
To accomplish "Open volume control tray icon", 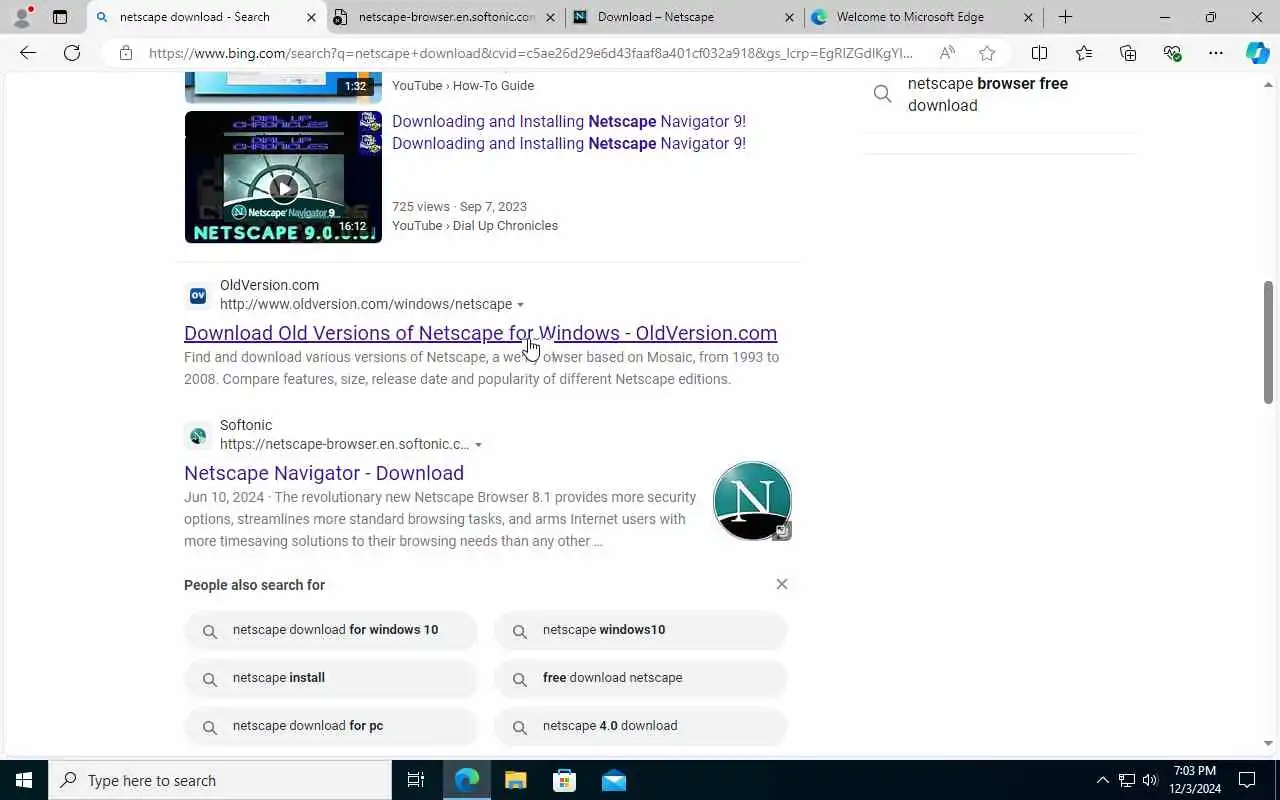I will 1150,780.
